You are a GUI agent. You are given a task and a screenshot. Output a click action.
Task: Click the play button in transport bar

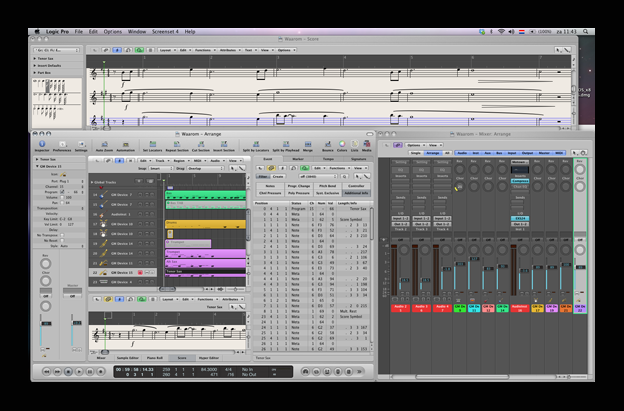79,372
